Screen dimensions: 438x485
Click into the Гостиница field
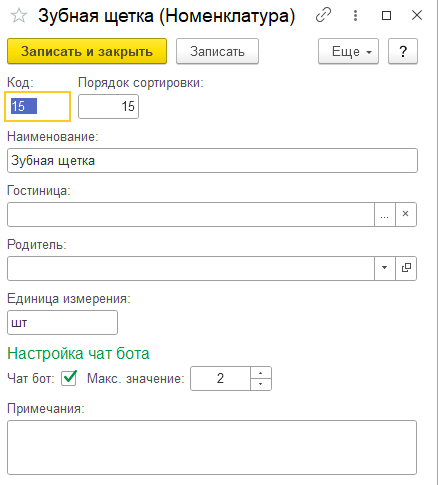click(191, 214)
